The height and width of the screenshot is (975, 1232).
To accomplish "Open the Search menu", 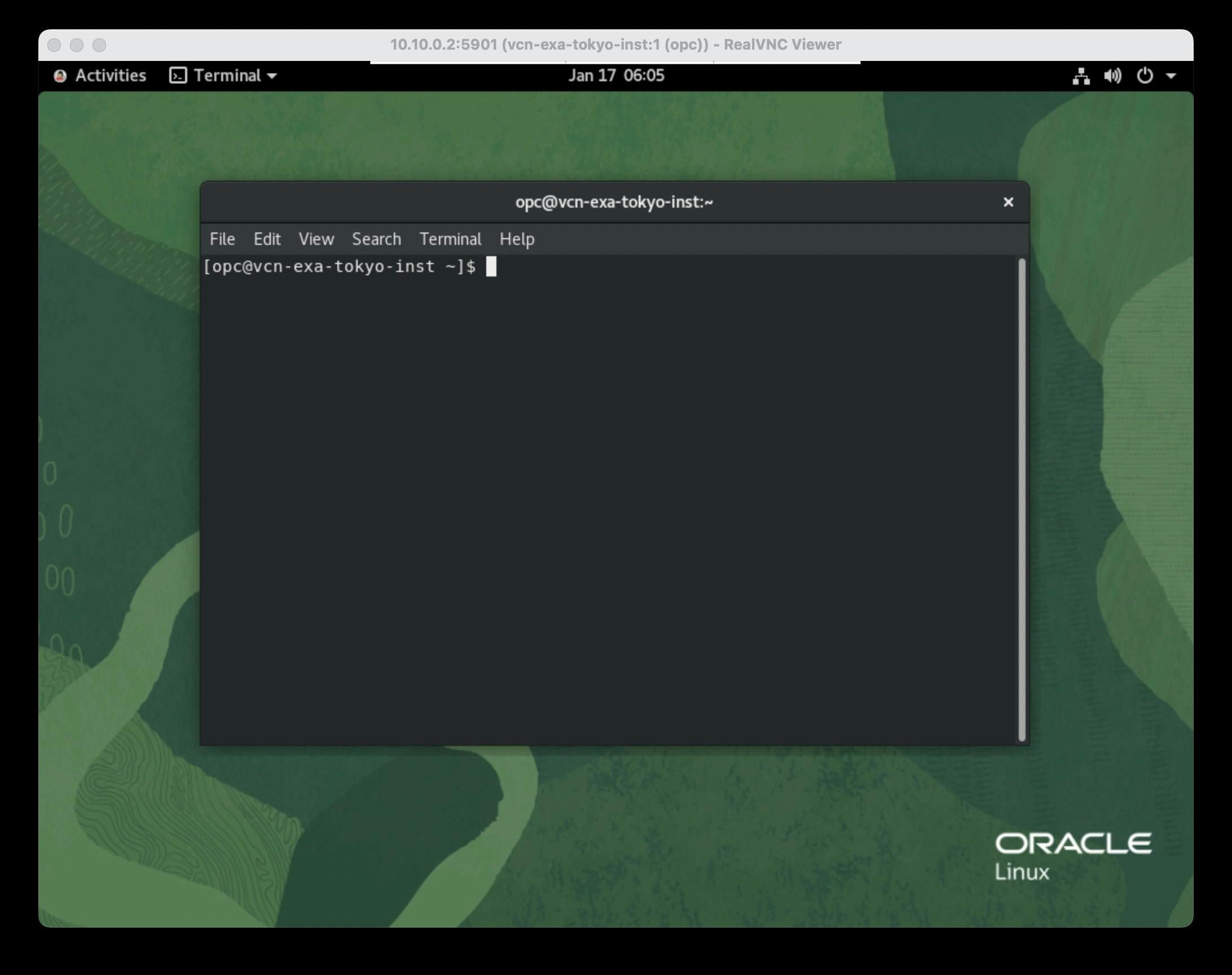I will pos(376,239).
